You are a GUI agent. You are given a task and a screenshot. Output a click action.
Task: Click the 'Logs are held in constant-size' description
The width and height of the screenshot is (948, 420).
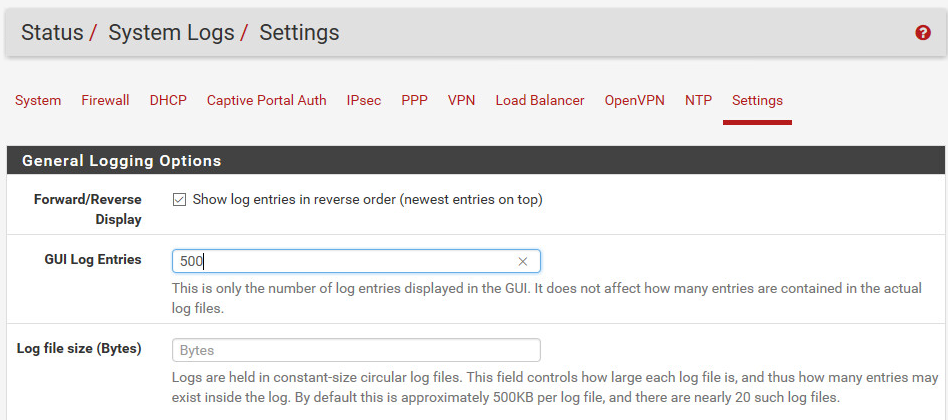coord(555,388)
